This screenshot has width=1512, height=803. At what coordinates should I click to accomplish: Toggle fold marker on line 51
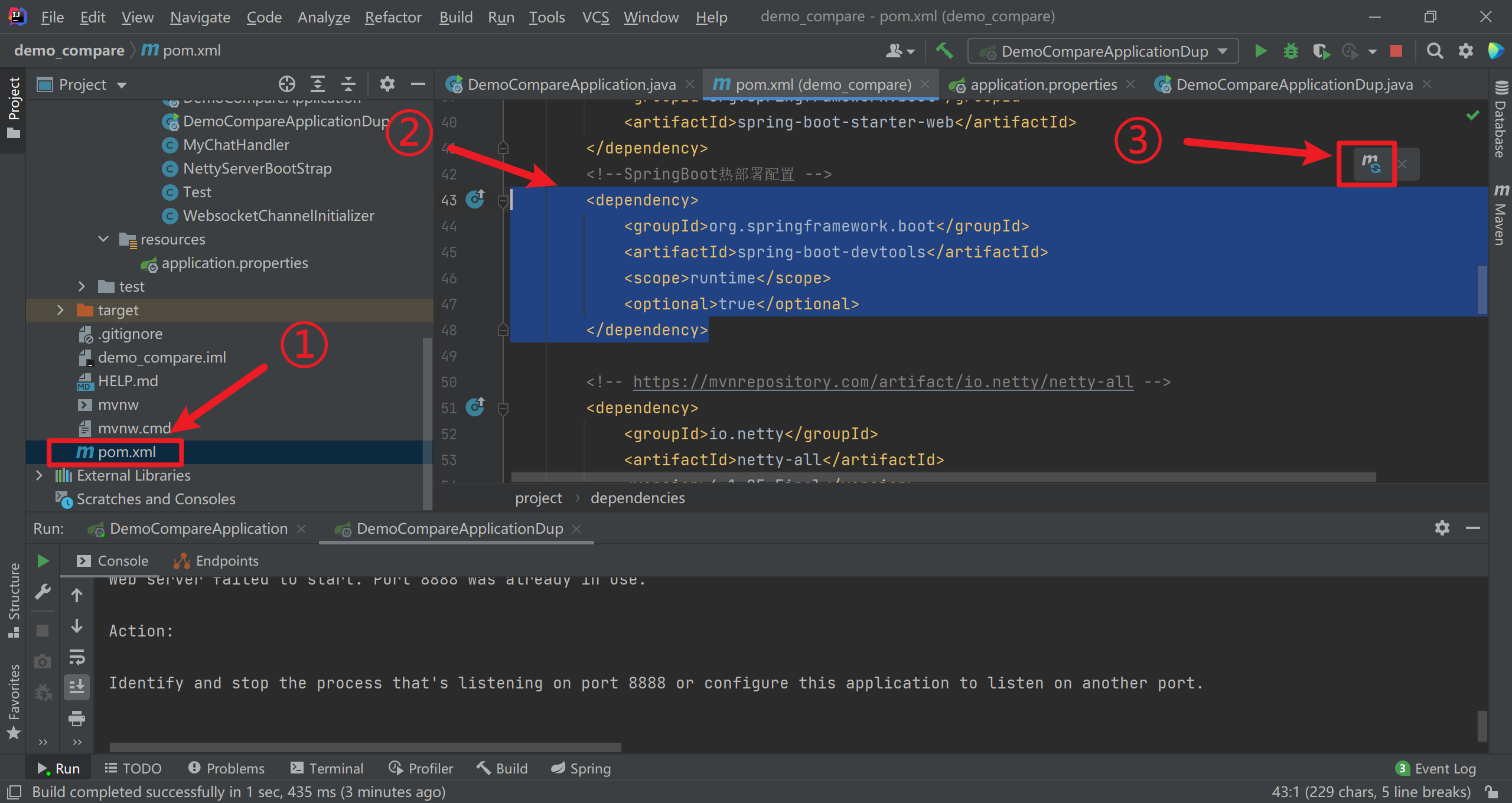pos(503,408)
